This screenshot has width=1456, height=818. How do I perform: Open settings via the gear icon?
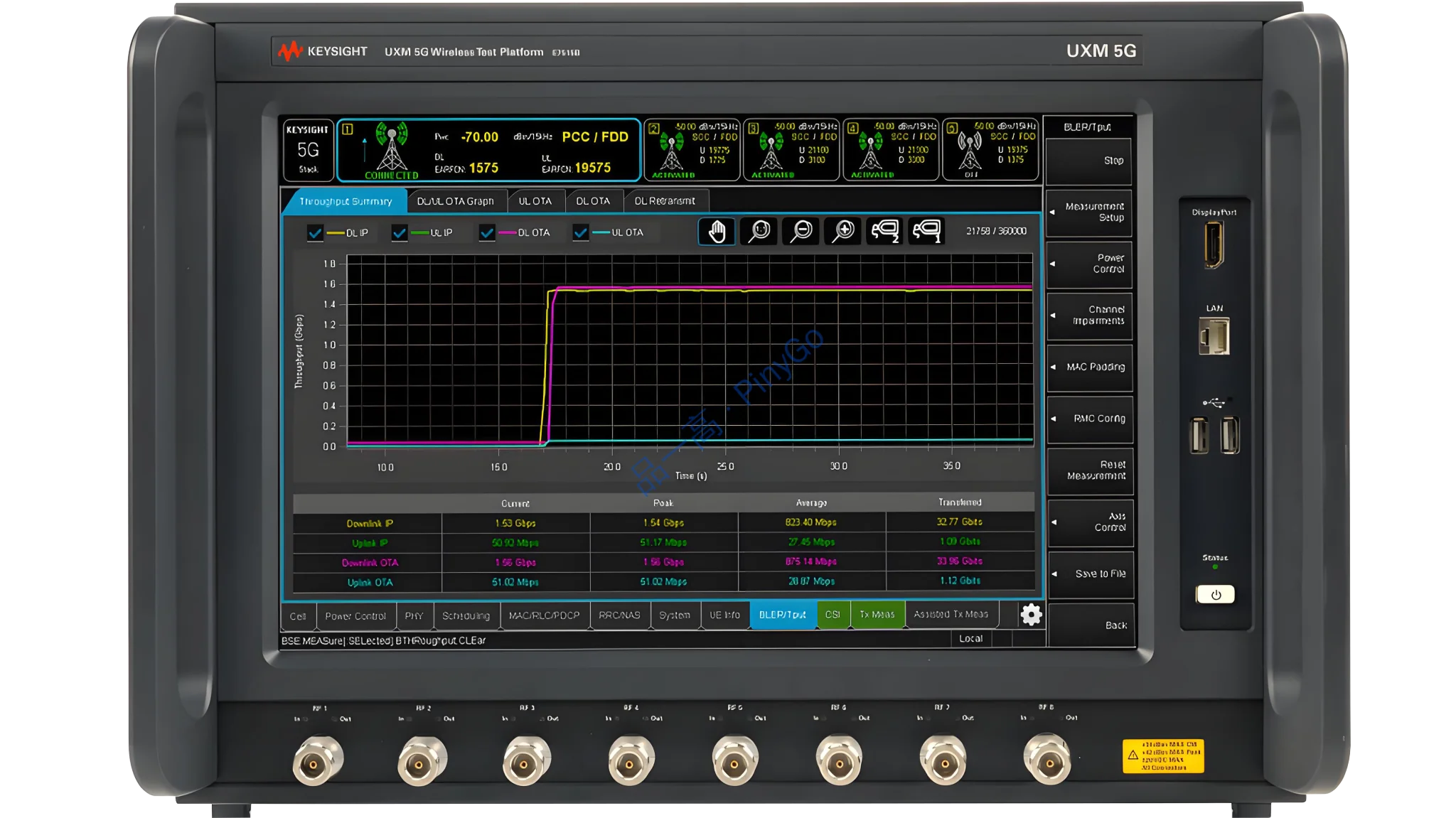point(1031,615)
